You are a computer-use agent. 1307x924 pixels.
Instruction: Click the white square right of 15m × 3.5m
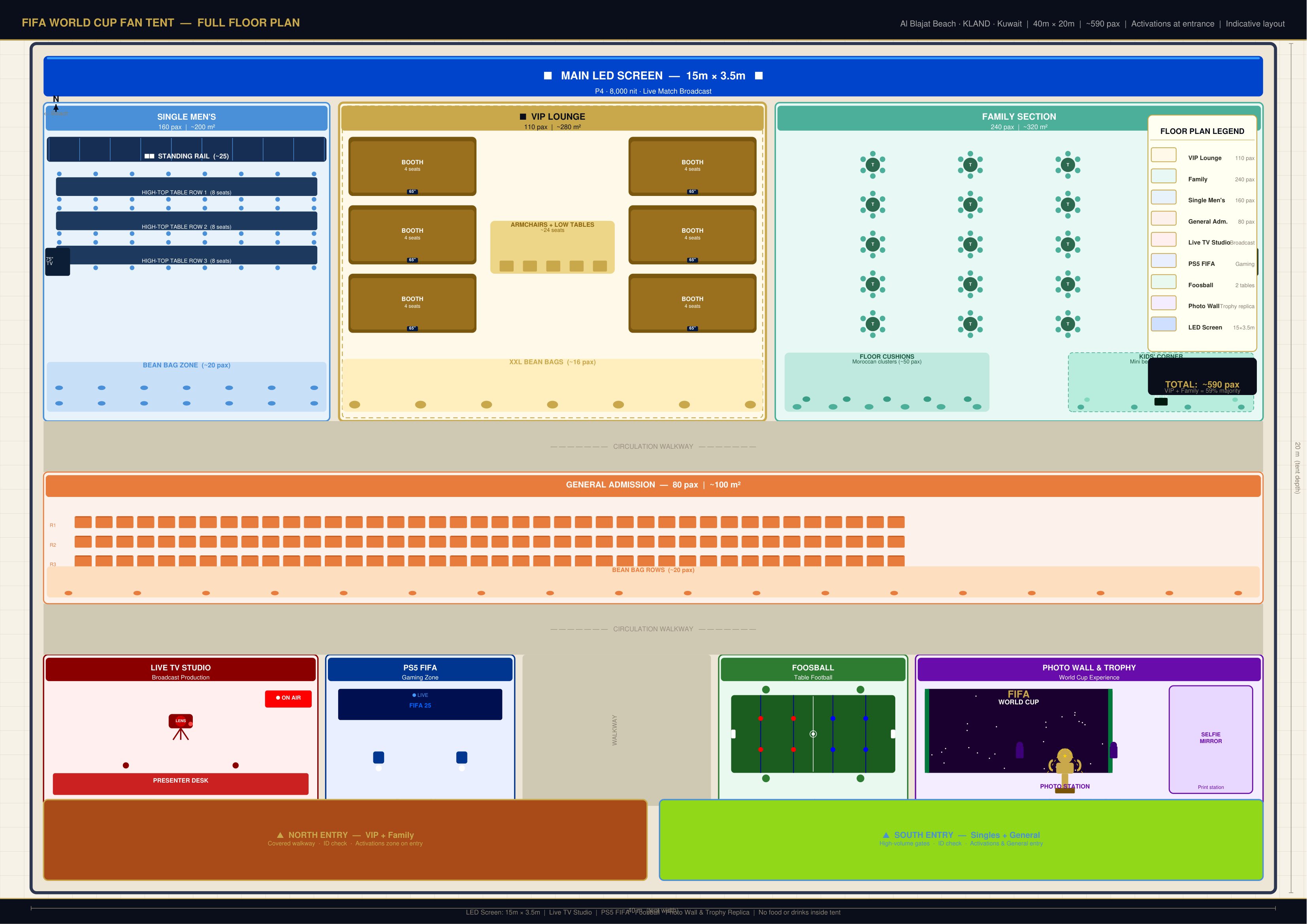click(x=759, y=76)
